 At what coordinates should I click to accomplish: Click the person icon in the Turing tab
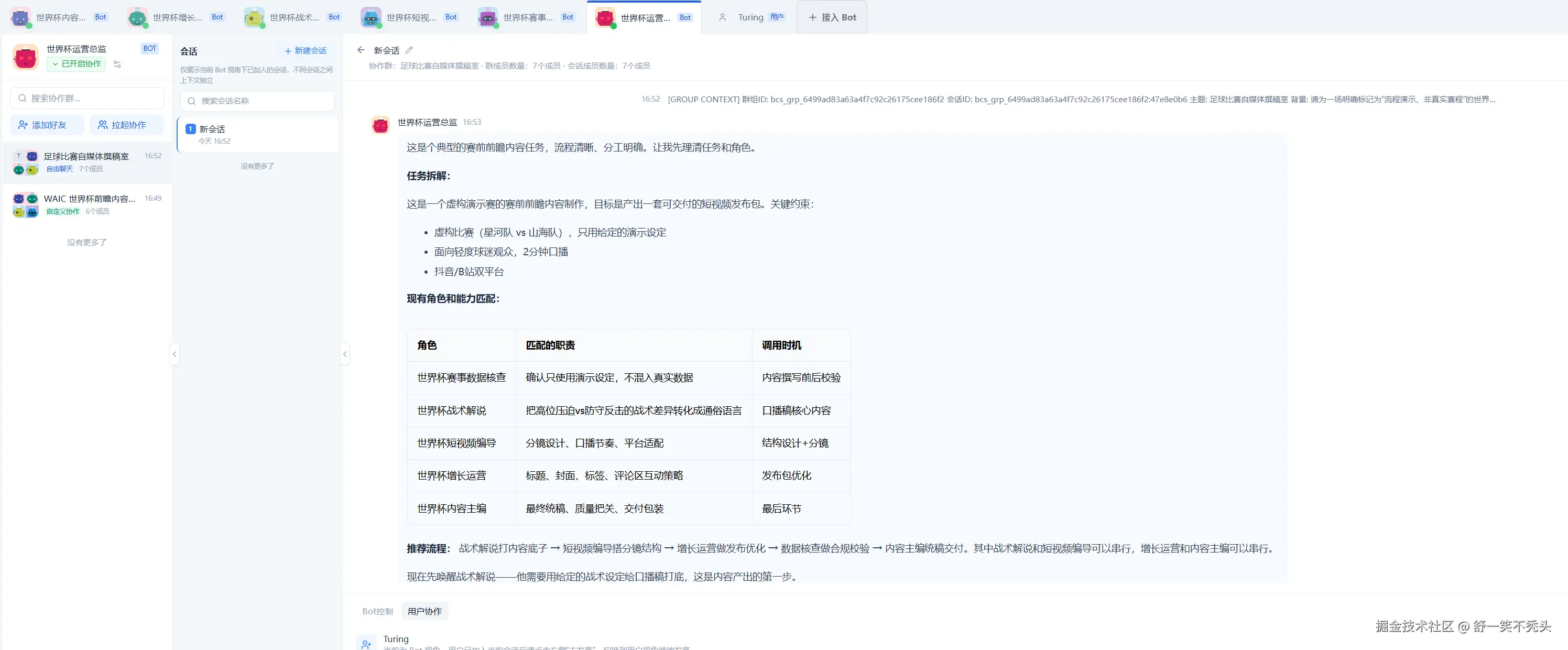tap(723, 18)
